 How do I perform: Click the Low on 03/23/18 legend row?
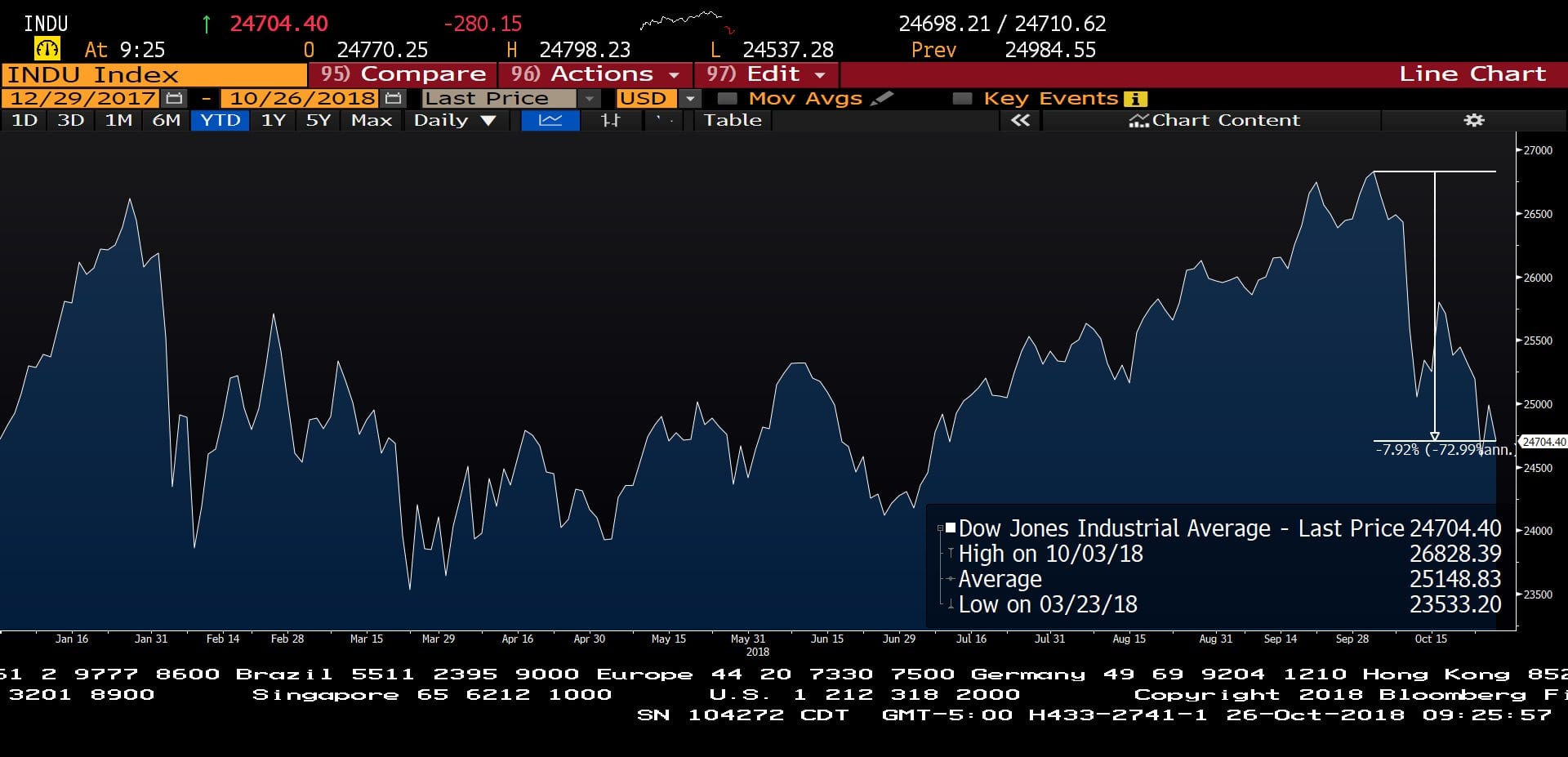click(x=1222, y=604)
